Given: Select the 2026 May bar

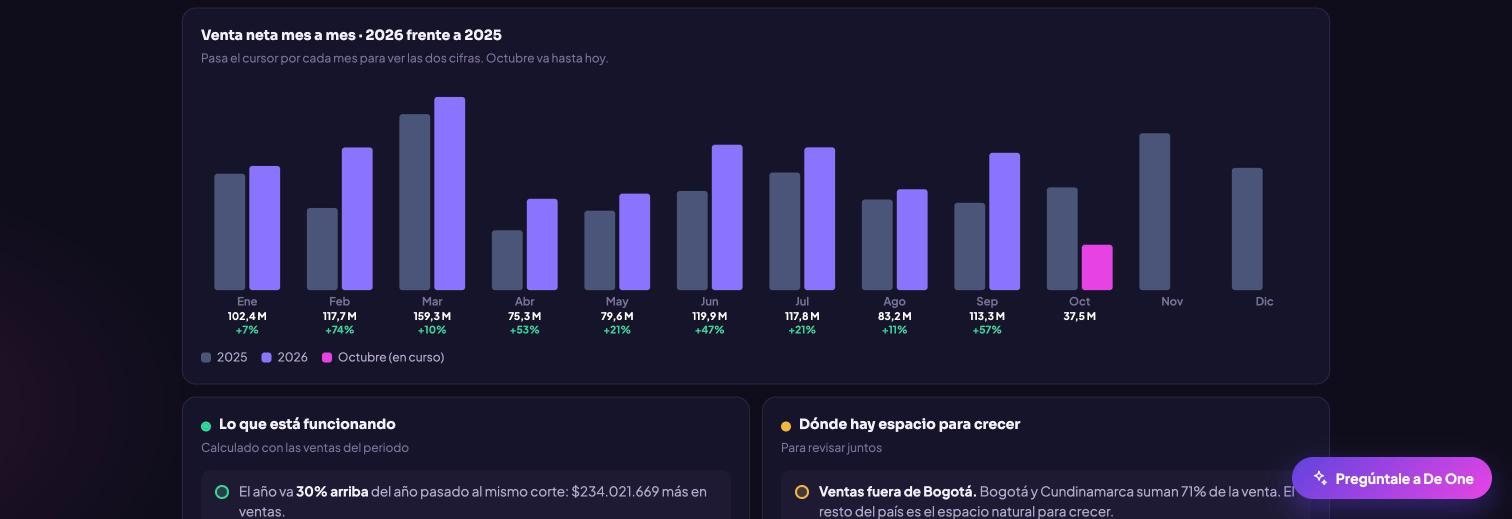Looking at the screenshot, I should pos(634,242).
